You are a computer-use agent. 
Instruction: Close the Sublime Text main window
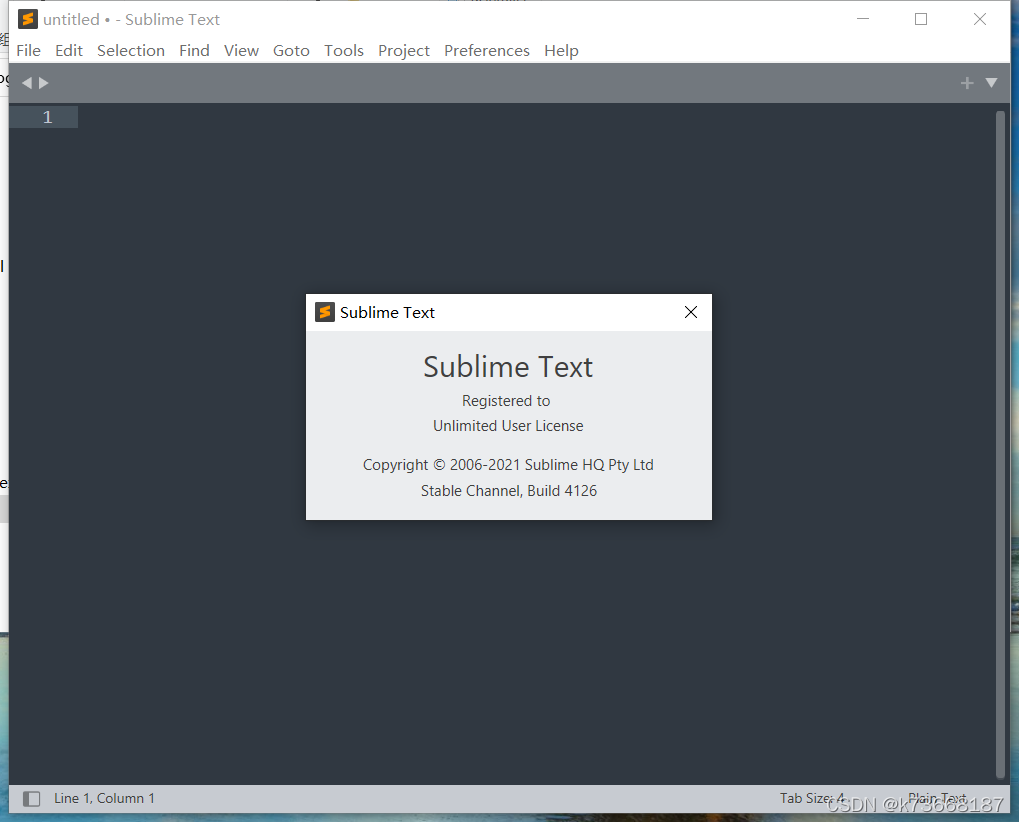pyautogui.click(x=979, y=19)
